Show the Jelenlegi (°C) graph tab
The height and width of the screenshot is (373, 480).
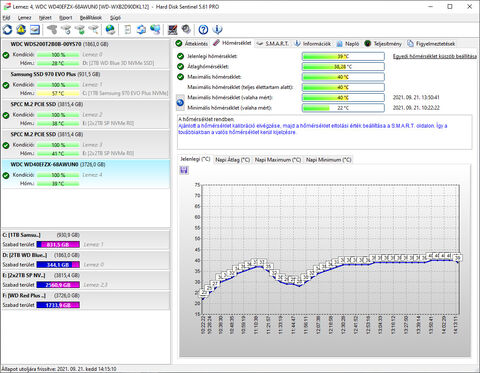pyautogui.click(x=195, y=159)
